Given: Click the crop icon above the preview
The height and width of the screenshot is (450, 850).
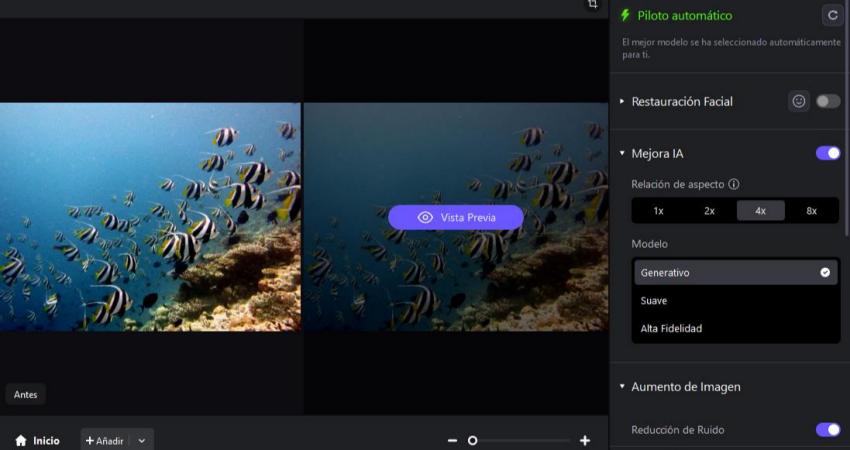Looking at the screenshot, I should [592, 5].
